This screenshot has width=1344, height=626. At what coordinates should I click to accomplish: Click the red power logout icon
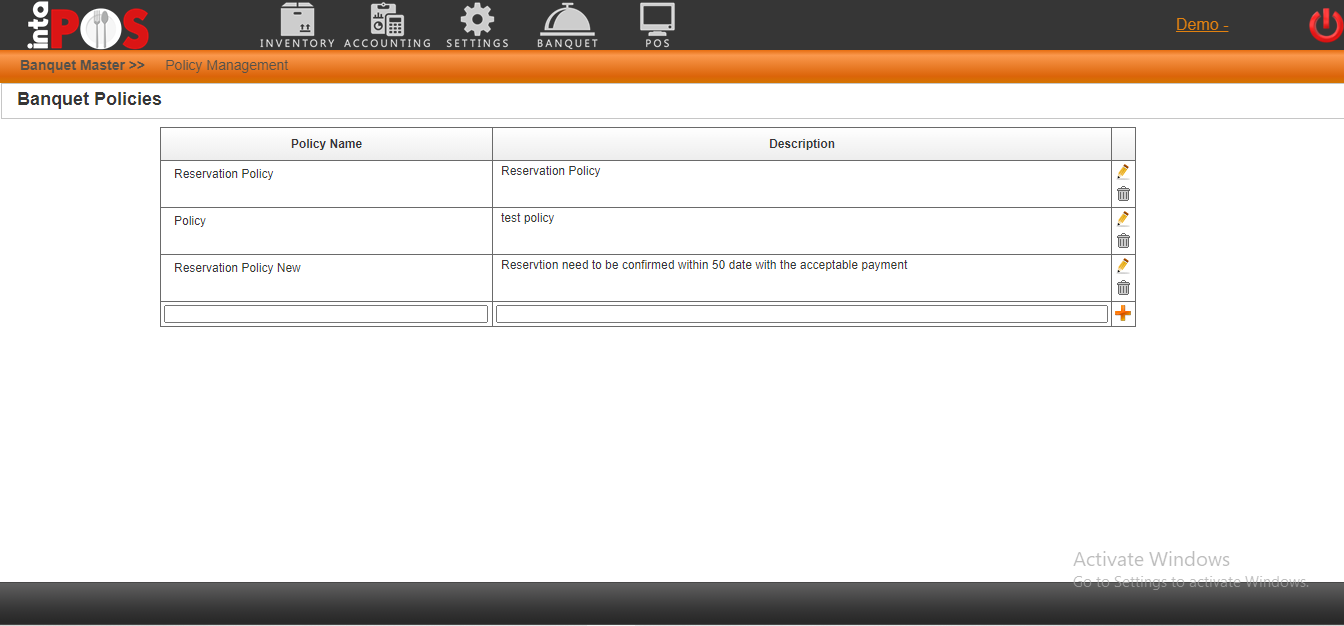pyautogui.click(x=1325, y=25)
